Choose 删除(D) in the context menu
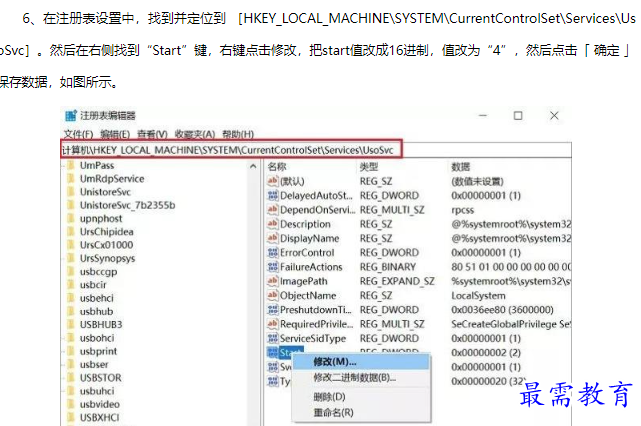The width and height of the screenshot is (641, 426). tap(361, 397)
